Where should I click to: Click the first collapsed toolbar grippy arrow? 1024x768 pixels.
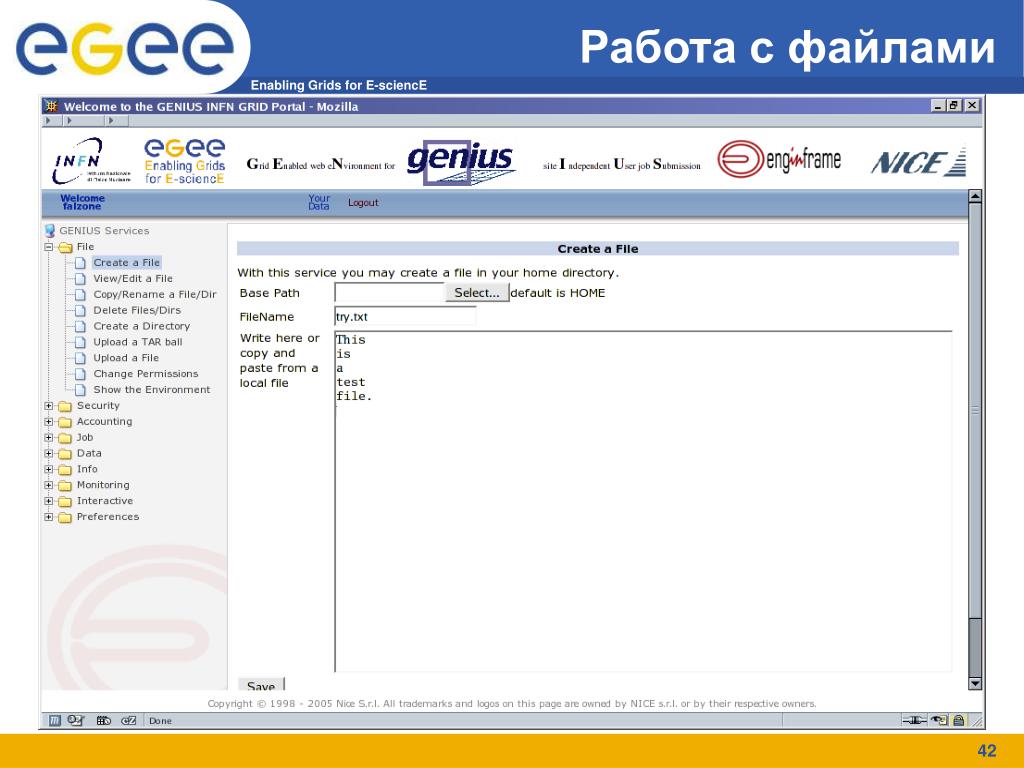click(48, 121)
